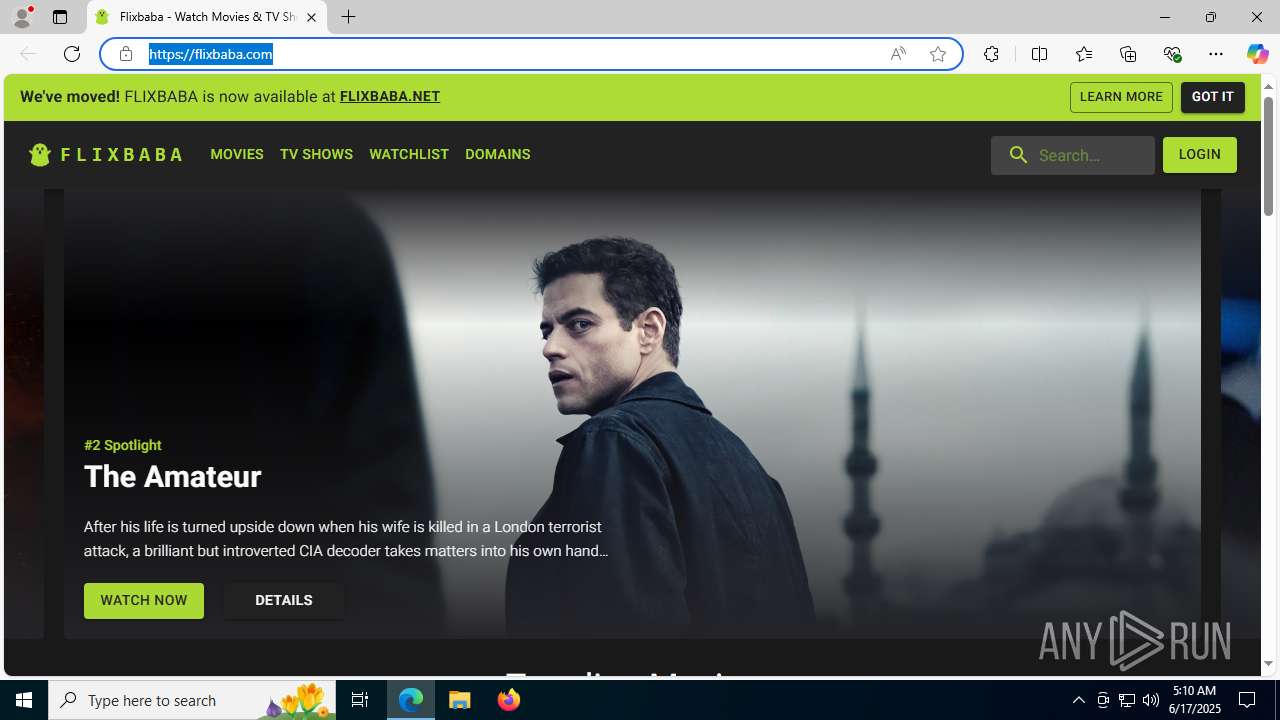Click the address bar URL

(211, 54)
